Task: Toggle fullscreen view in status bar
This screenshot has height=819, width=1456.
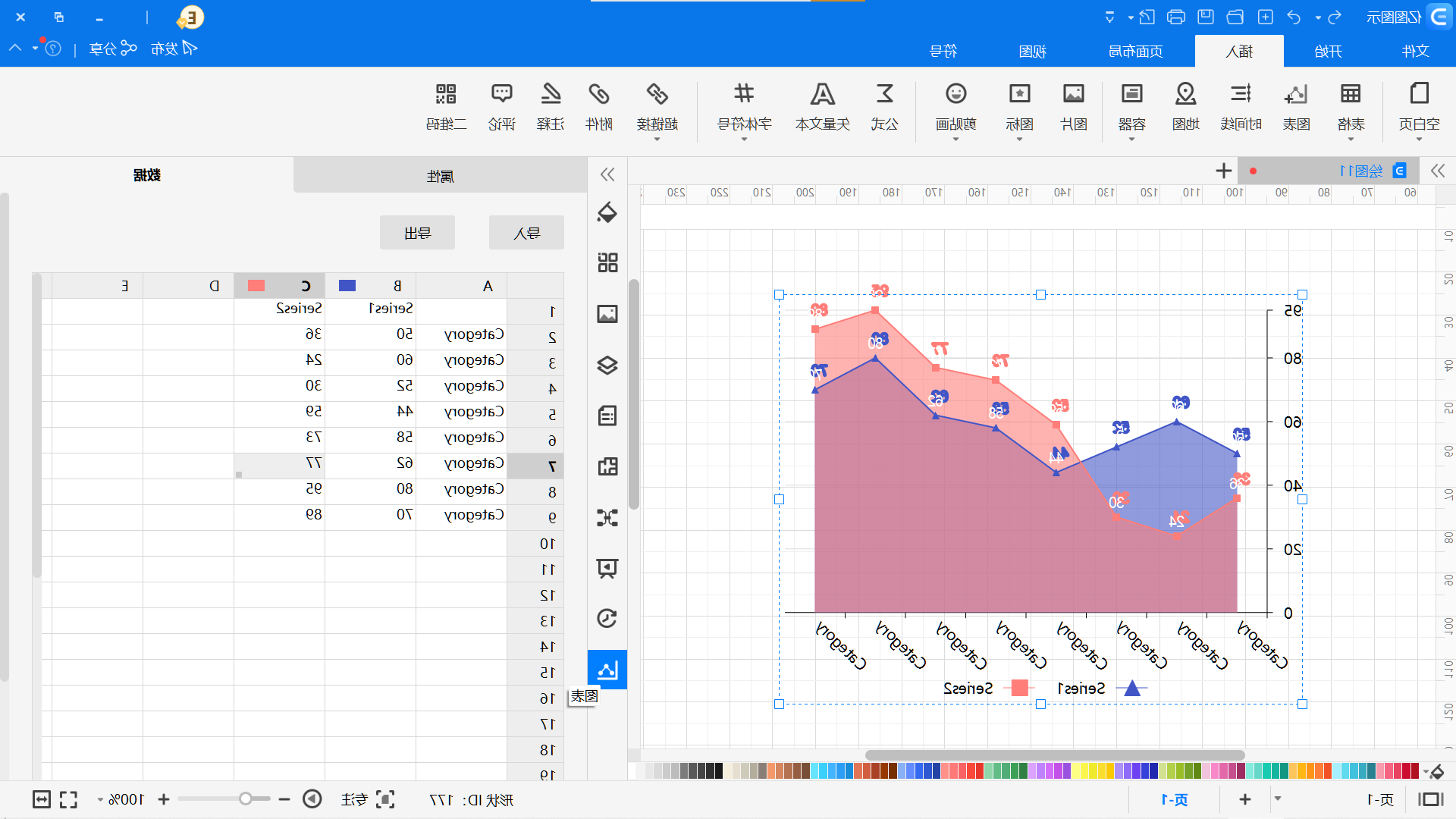Action: 69,799
